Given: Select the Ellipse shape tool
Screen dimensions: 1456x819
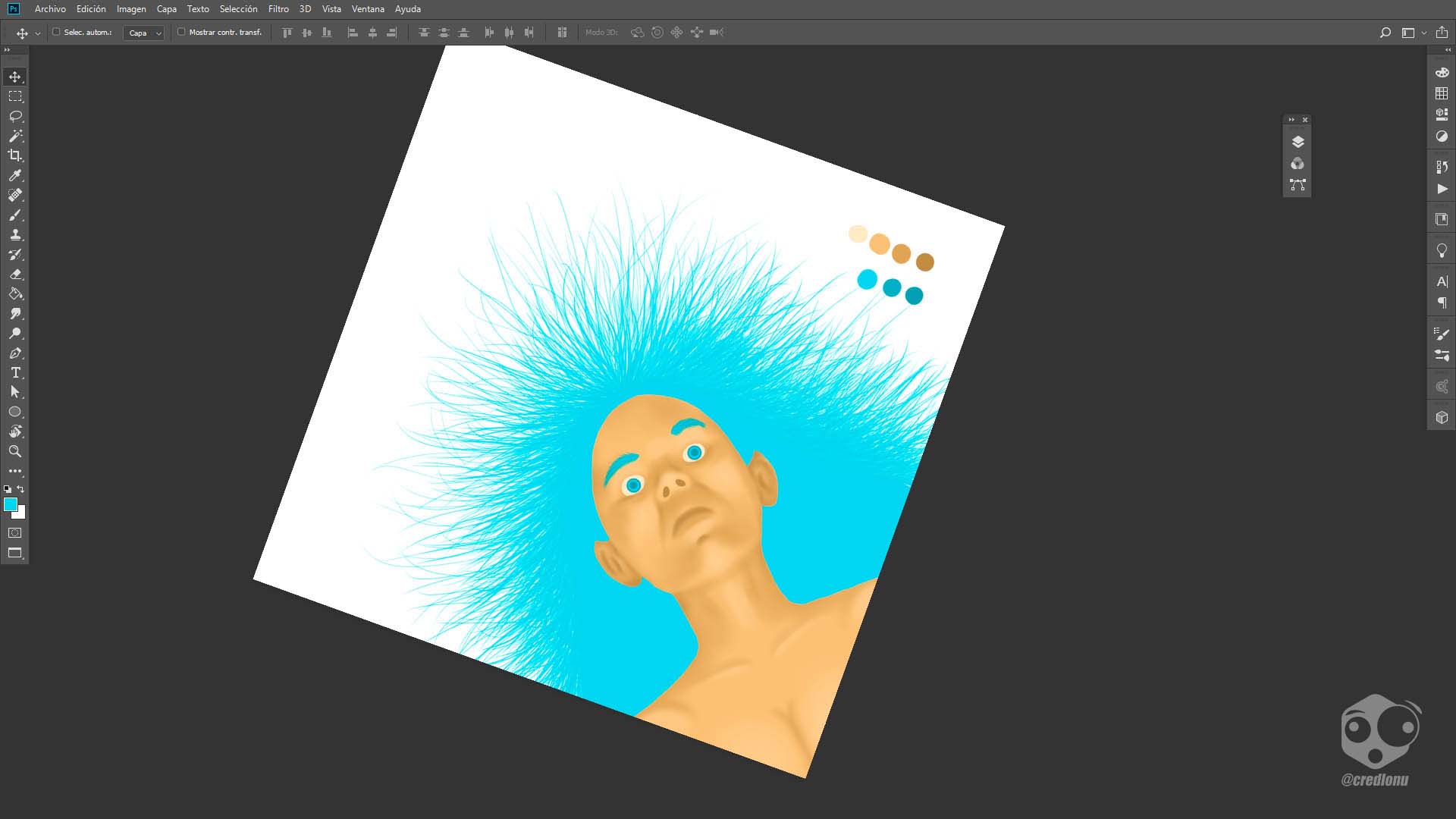Looking at the screenshot, I should tap(15, 412).
